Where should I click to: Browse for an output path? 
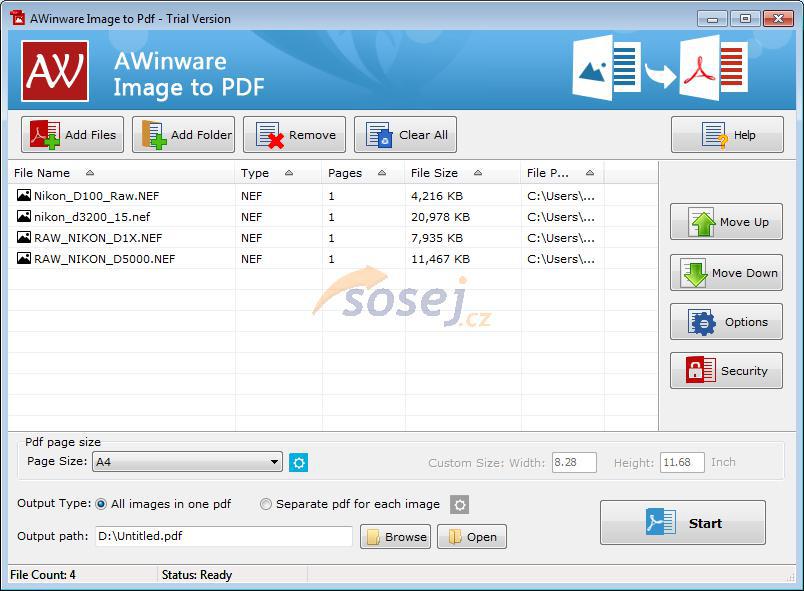pyautogui.click(x=395, y=537)
